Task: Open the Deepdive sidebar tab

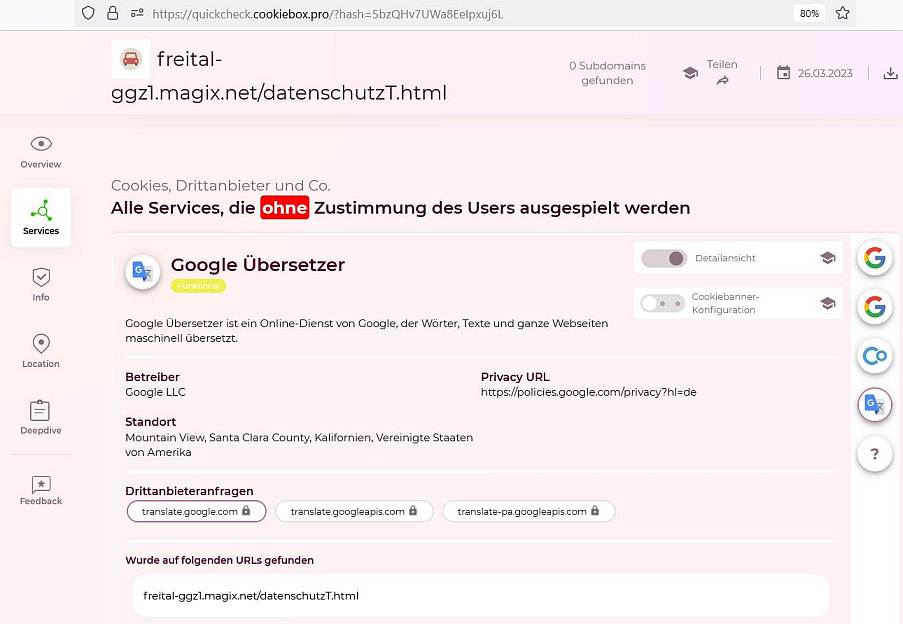Action: point(41,417)
